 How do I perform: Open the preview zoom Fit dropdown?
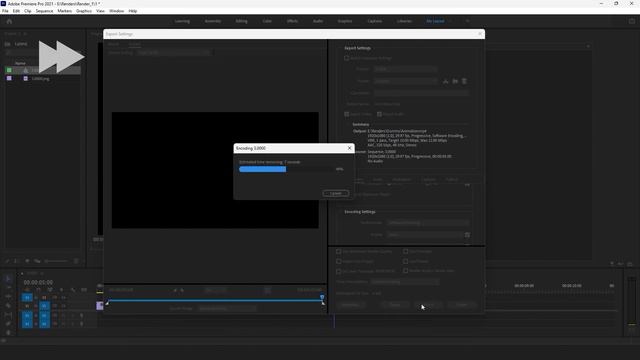(215, 290)
